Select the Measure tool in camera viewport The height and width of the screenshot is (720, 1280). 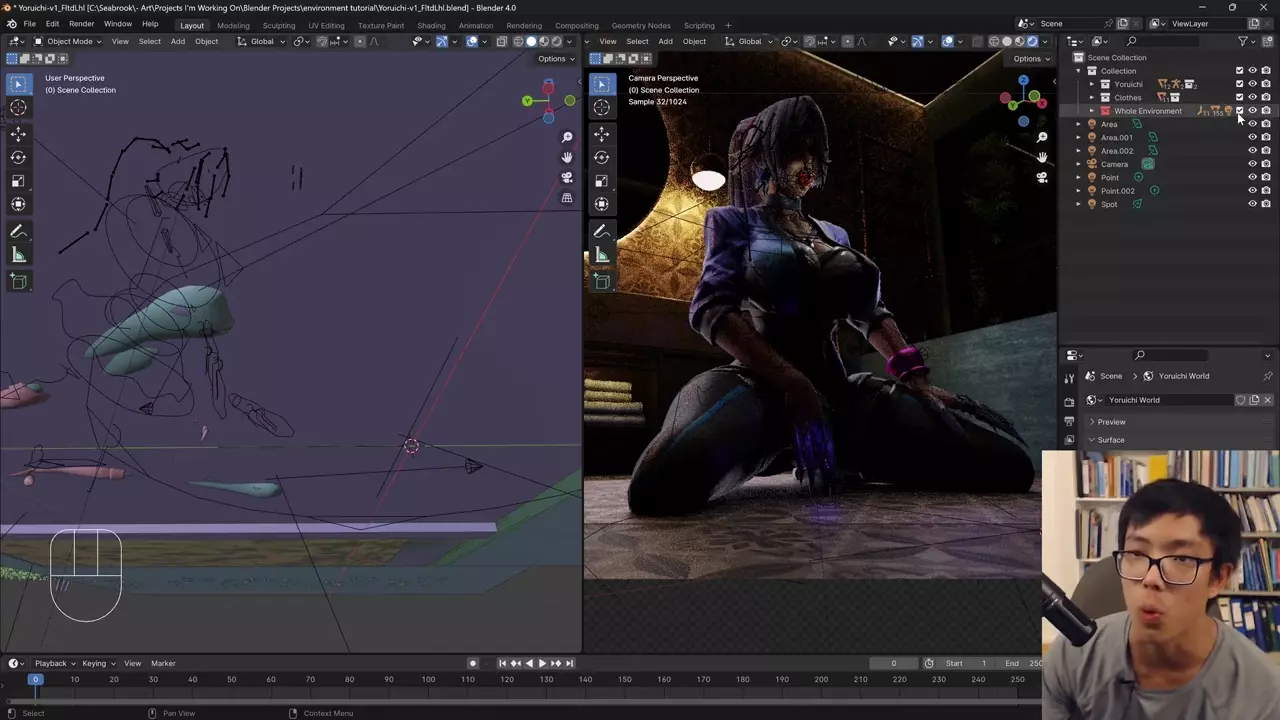pos(601,256)
